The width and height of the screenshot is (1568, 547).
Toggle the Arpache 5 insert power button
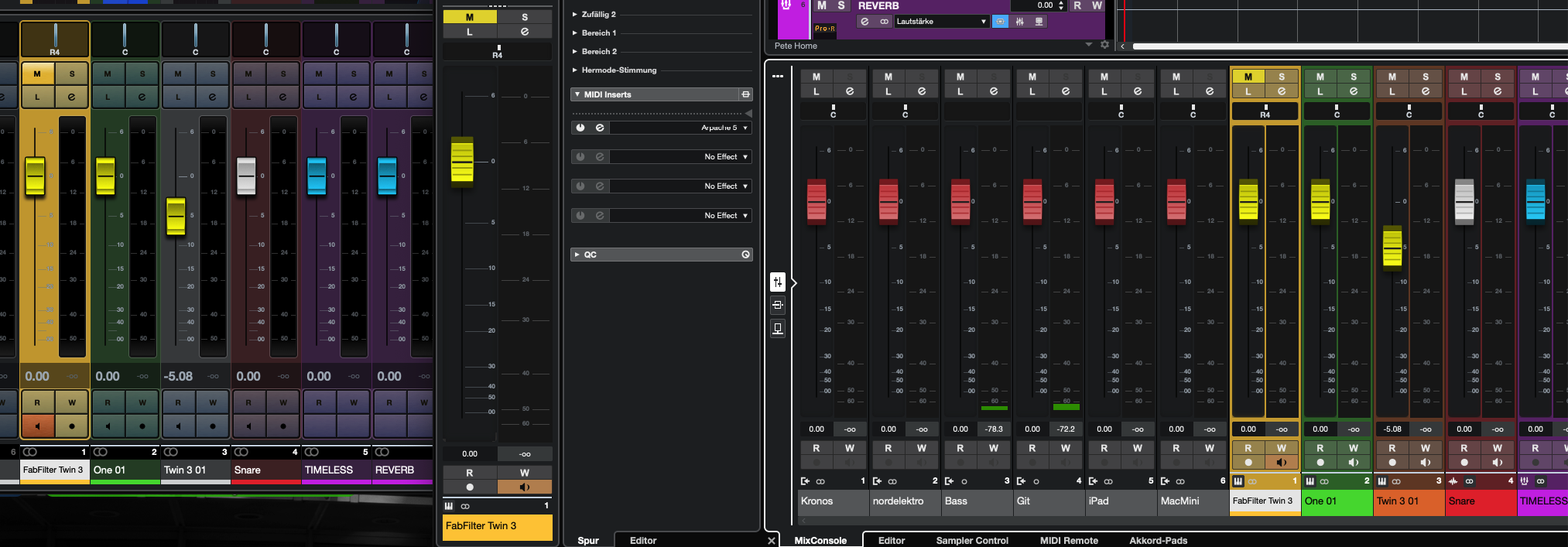coord(580,128)
